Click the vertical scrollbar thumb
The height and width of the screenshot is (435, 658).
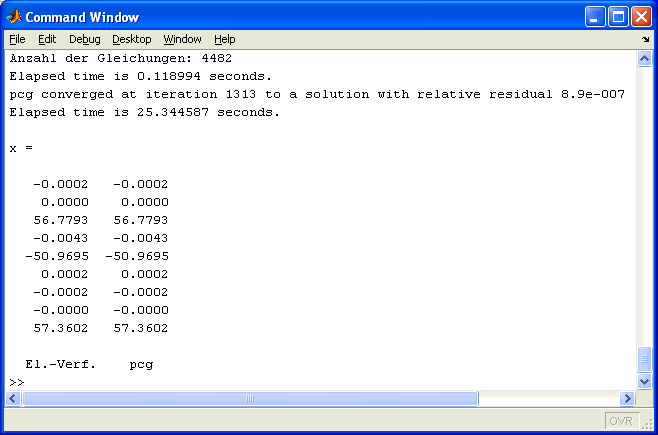pyautogui.click(x=645, y=358)
